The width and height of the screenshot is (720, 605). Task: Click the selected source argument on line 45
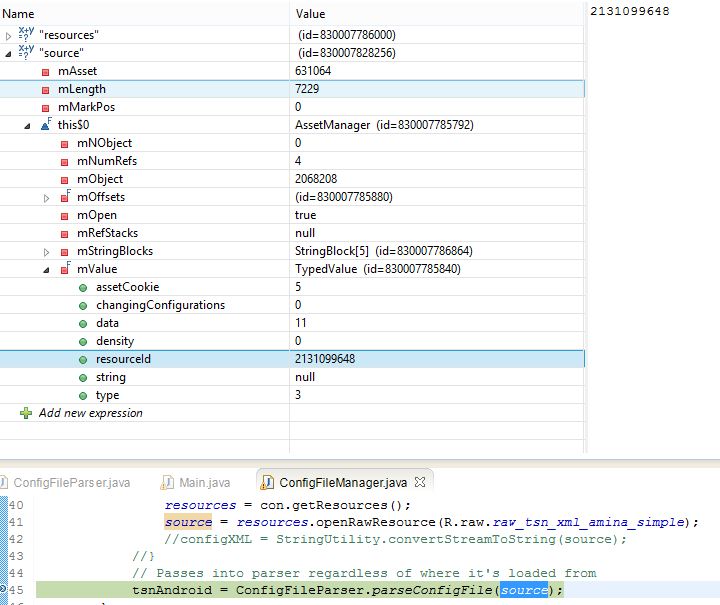tap(524, 590)
